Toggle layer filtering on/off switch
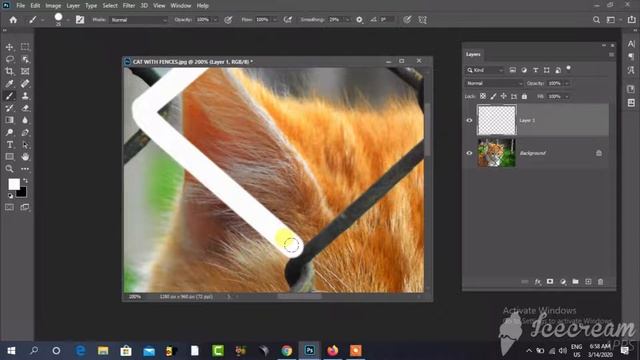The height and width of the screenshot is (360, 640). [569, 69]
